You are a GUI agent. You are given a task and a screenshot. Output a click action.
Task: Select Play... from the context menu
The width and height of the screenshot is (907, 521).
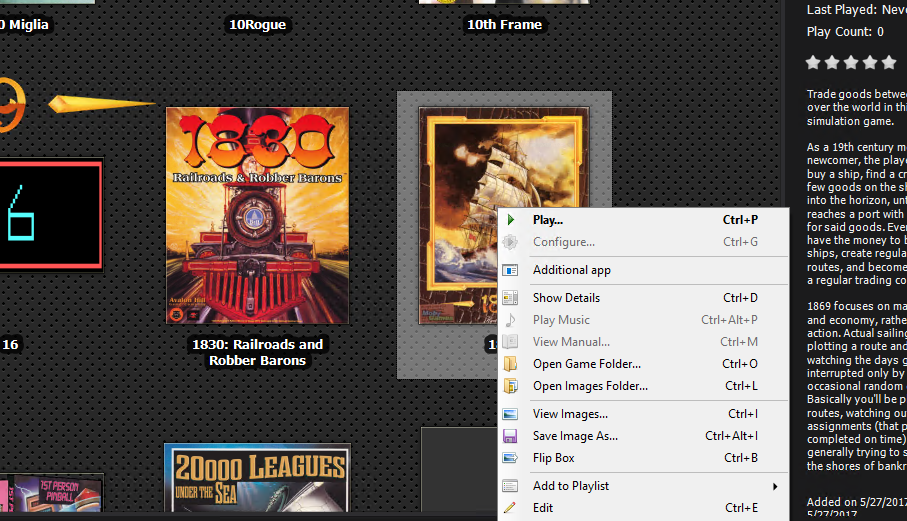pos(643,220)
